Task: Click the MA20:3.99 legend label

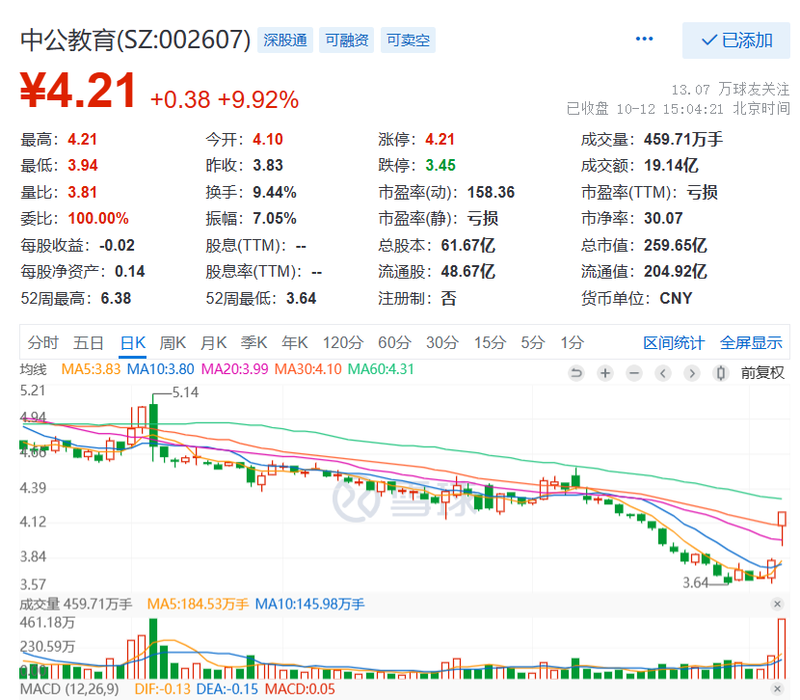Action: click(235, 369)
